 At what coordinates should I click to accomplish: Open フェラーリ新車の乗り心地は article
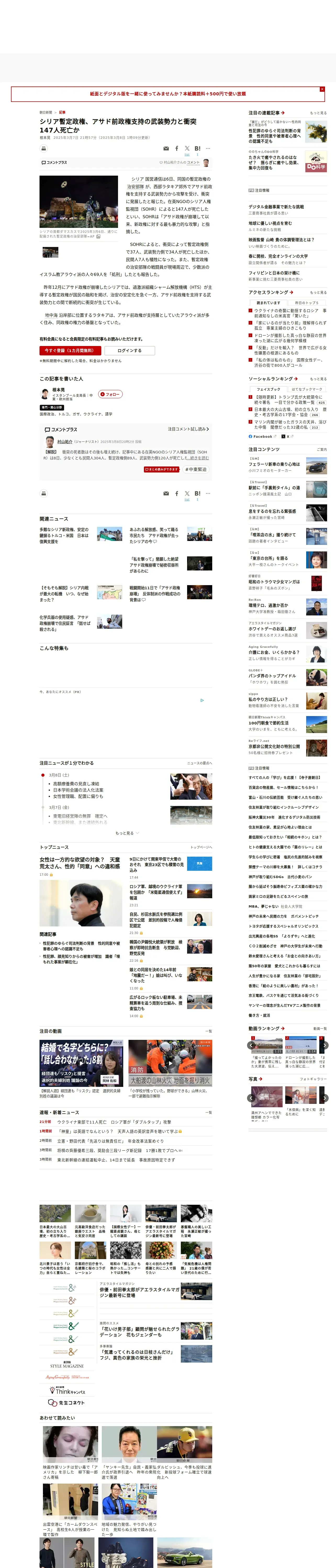pyautogui.click(x=275, y=464)
